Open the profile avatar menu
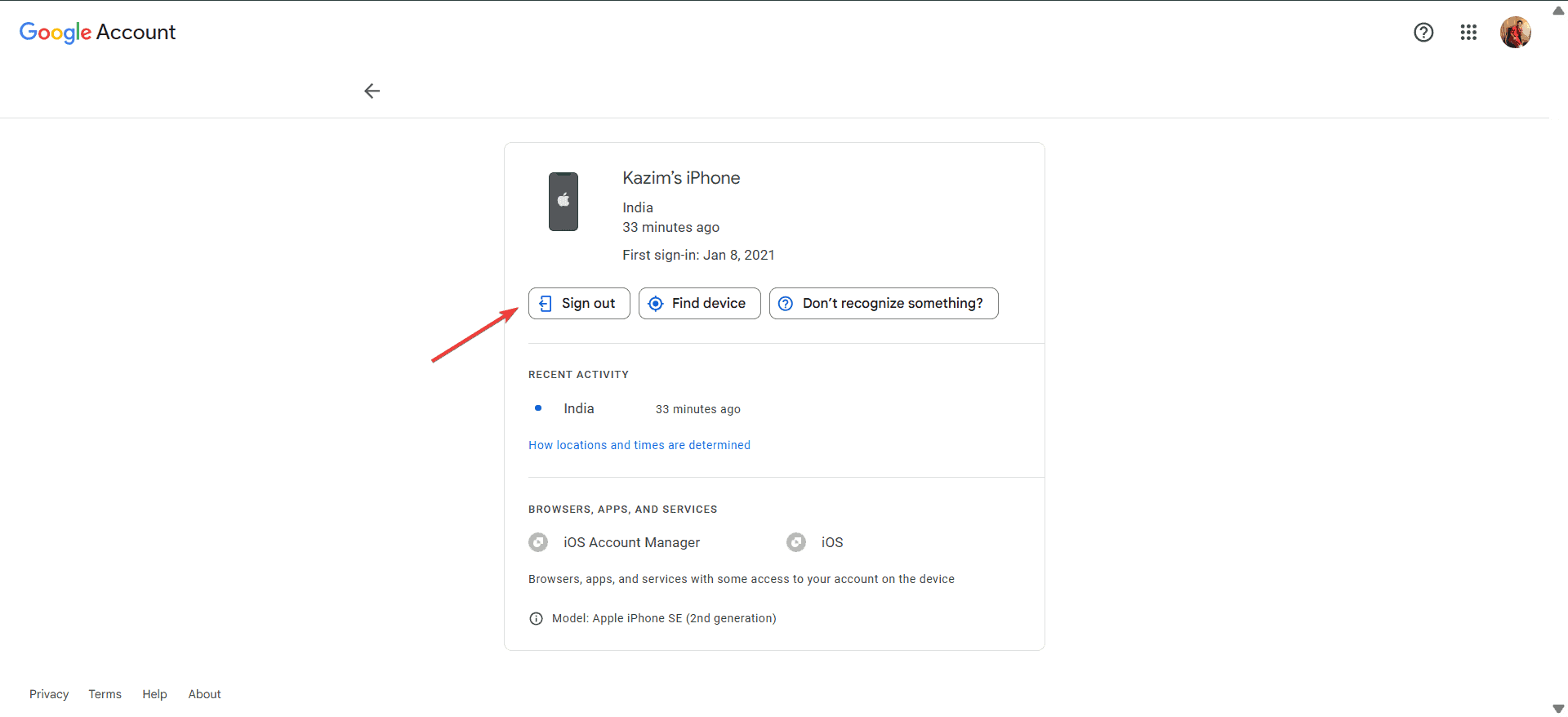Image resolution: width=1568 pixels, height=717 pixels. pyautogui.click(x=1516, y=32)
